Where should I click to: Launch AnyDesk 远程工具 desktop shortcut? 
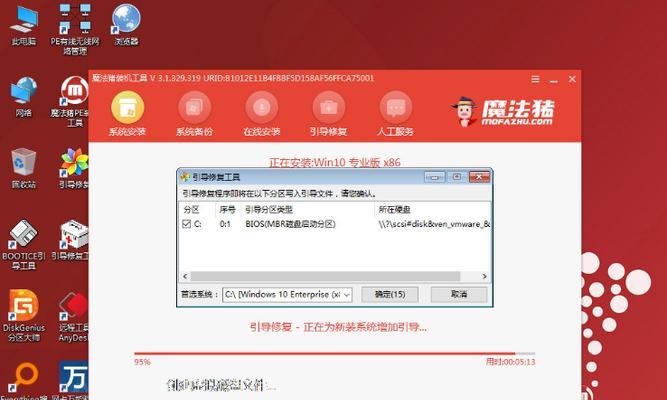tap(73, 317)
